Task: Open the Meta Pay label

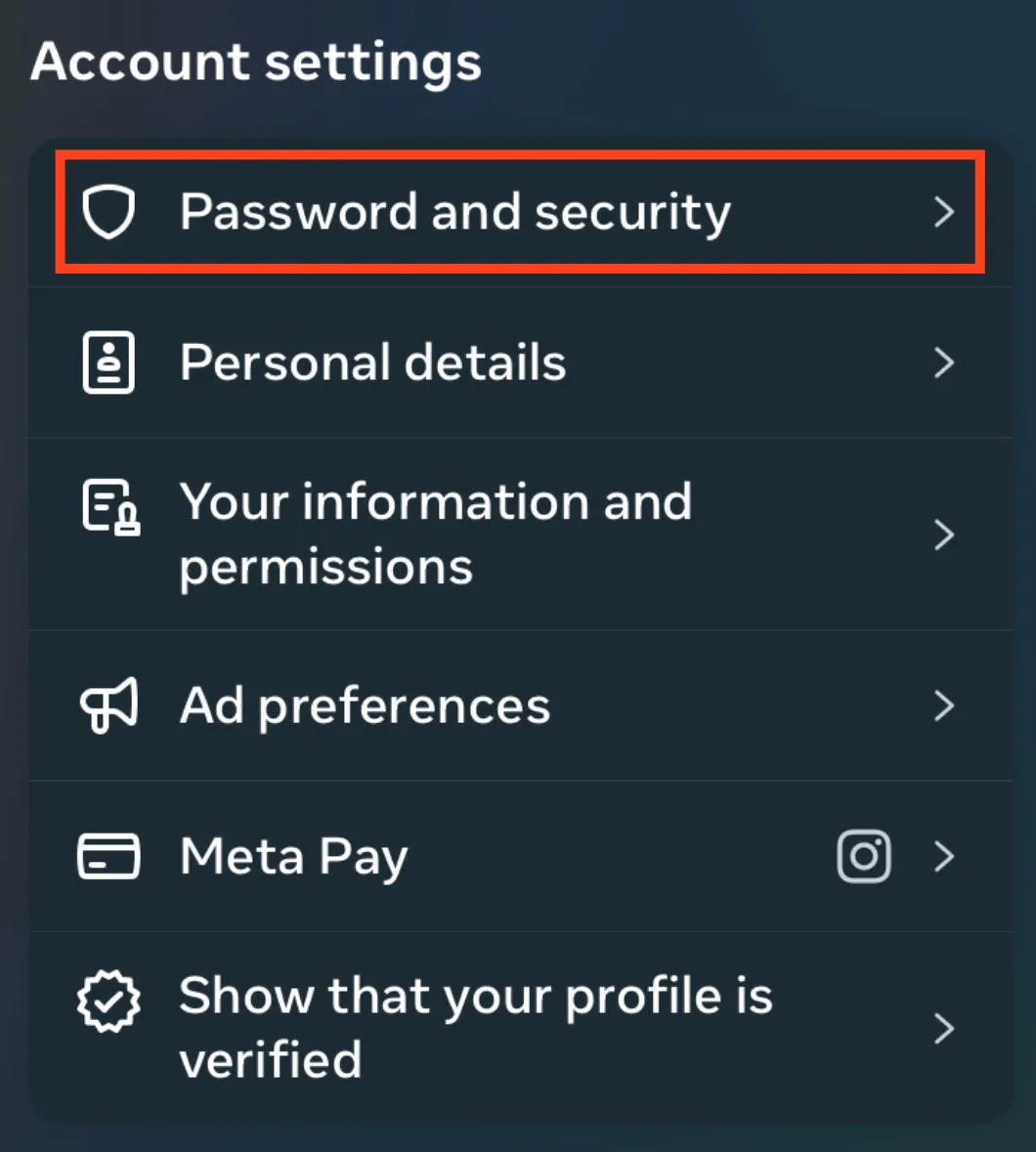Action: click(293, 857)
